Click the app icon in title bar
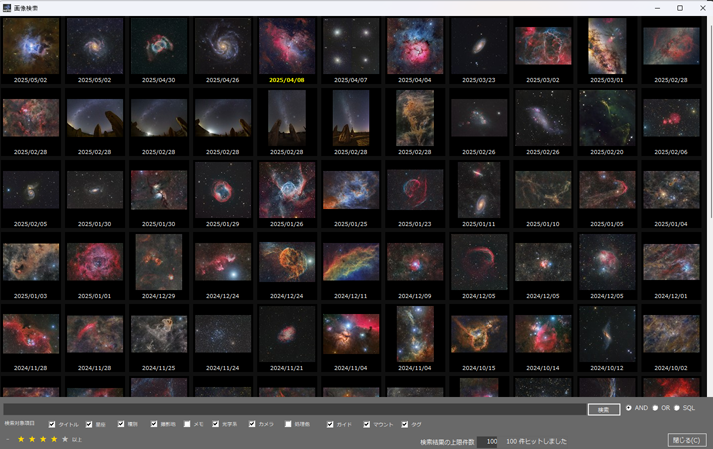The width and height of the screenshot is (713, 449). pos(8,8)
